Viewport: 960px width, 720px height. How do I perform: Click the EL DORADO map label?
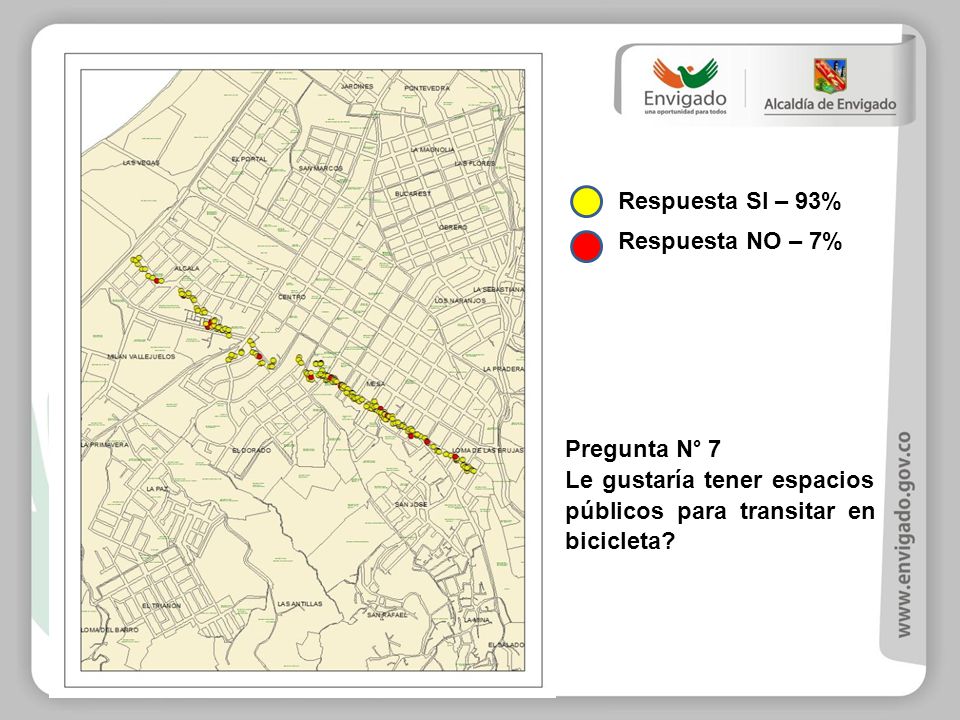point(251,450)
